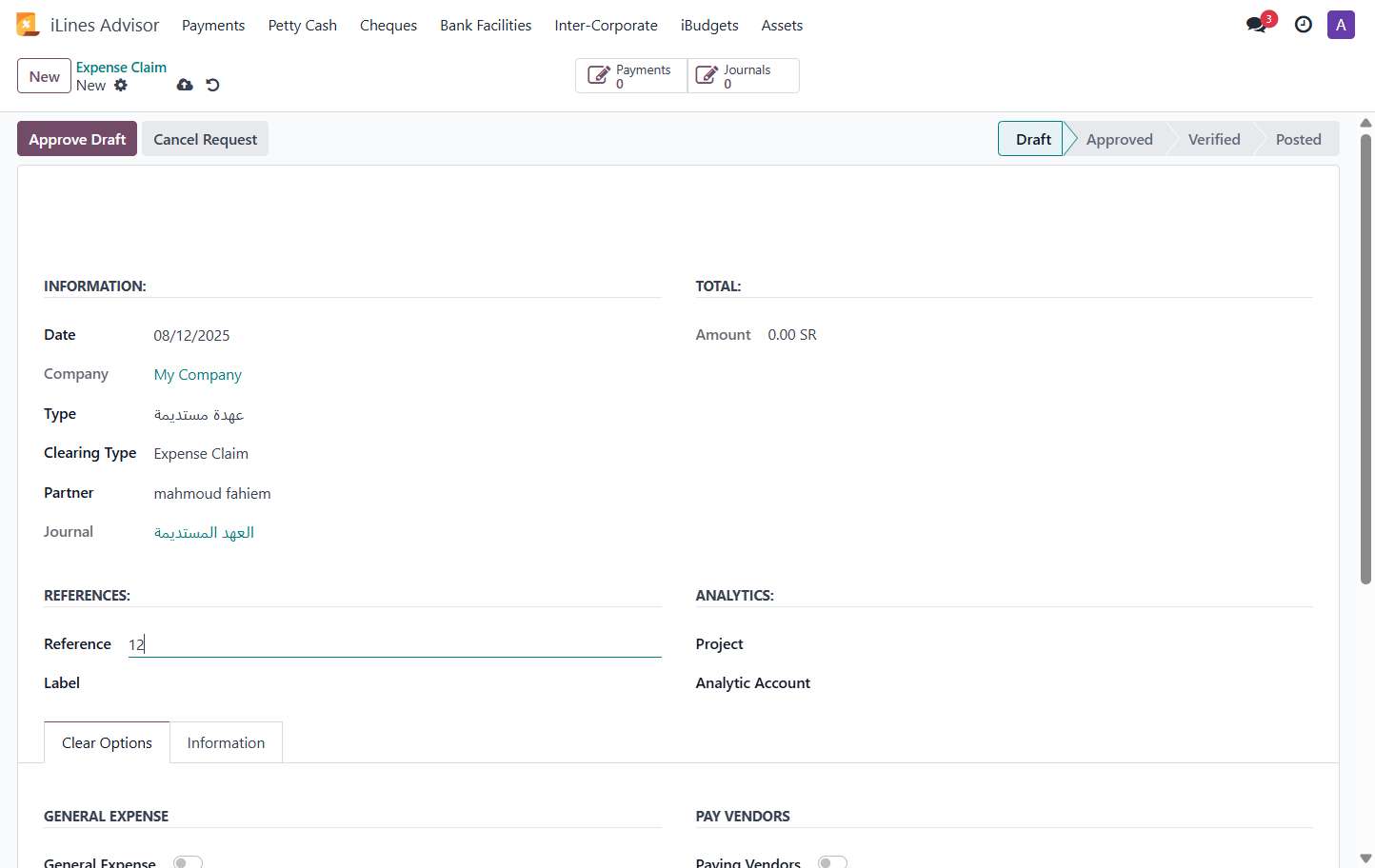
Task: Switch to the Information tab
Action: (227, 742)
